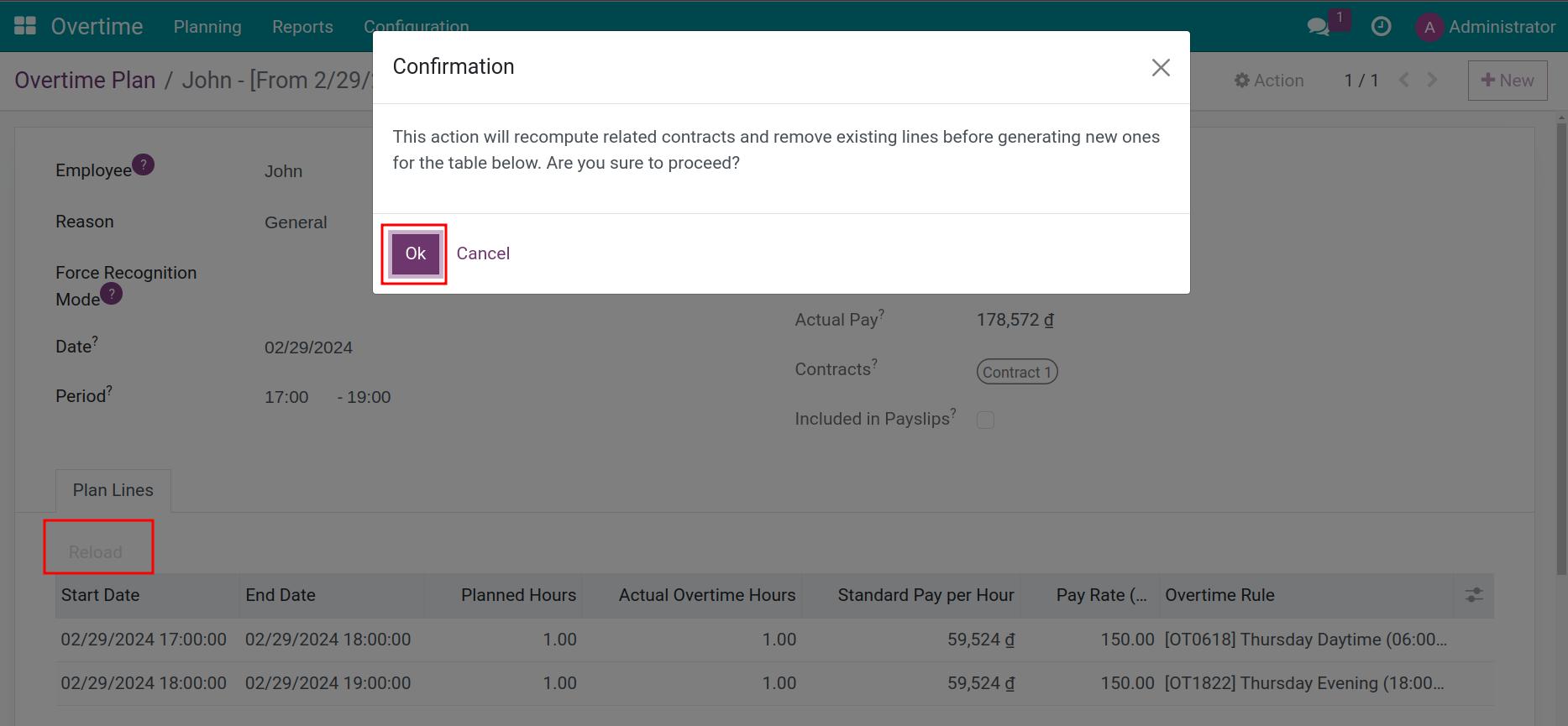Click the Actual Pay value 178,572 ₫
The image size is (1568, 726).
coord(1015,320)
